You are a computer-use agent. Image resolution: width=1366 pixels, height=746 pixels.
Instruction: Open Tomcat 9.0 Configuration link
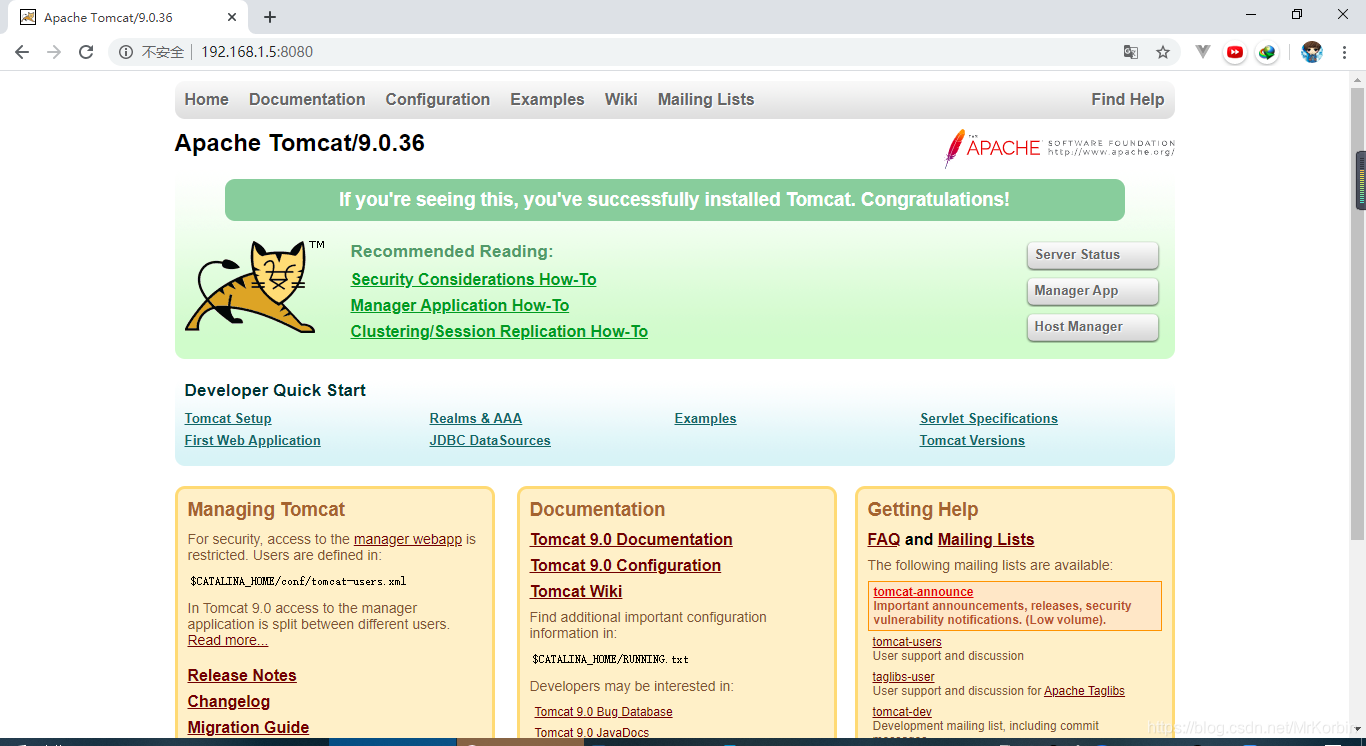pos(625,566)
